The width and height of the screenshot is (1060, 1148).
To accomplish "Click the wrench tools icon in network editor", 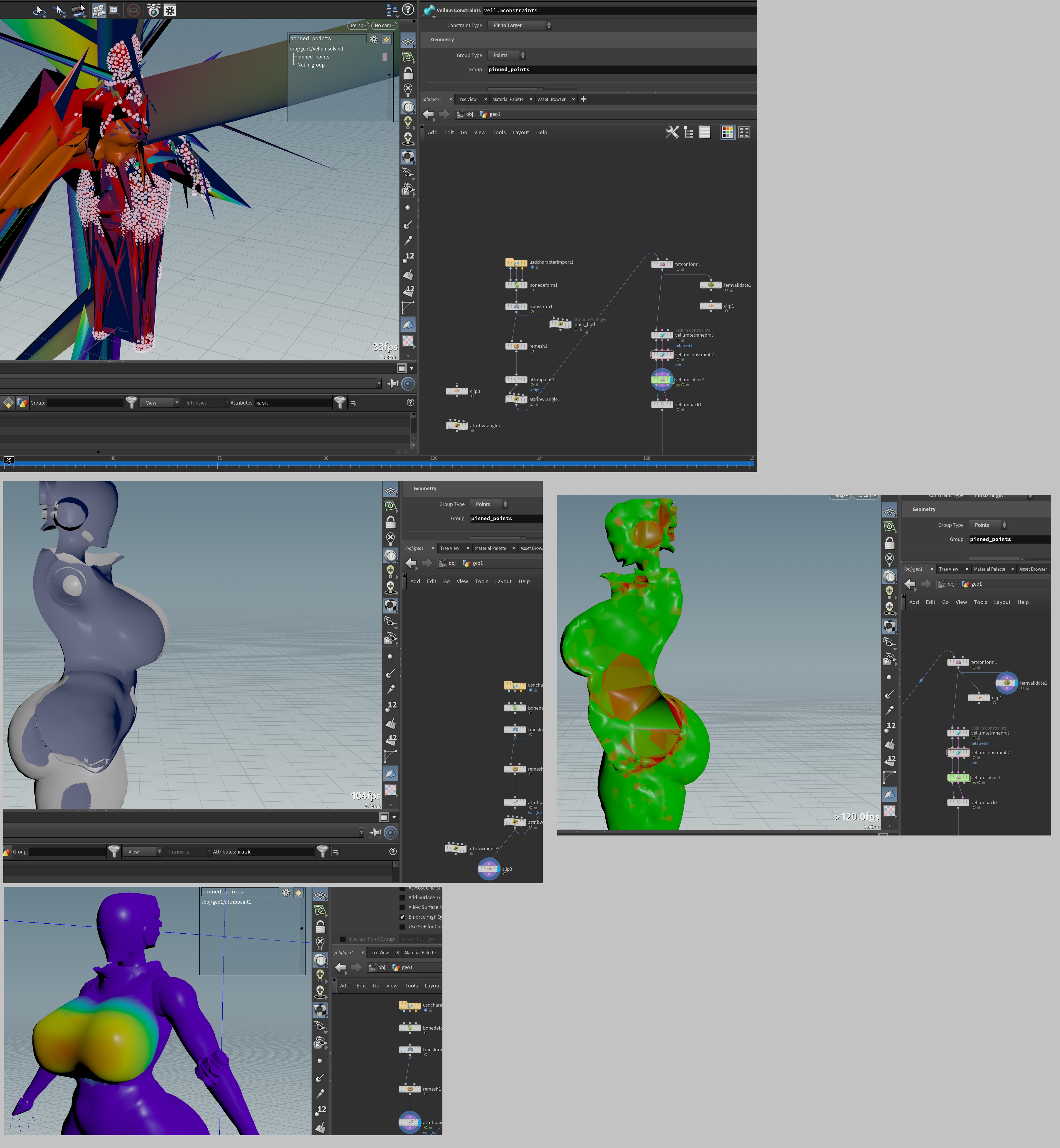I will click(672, 133).
